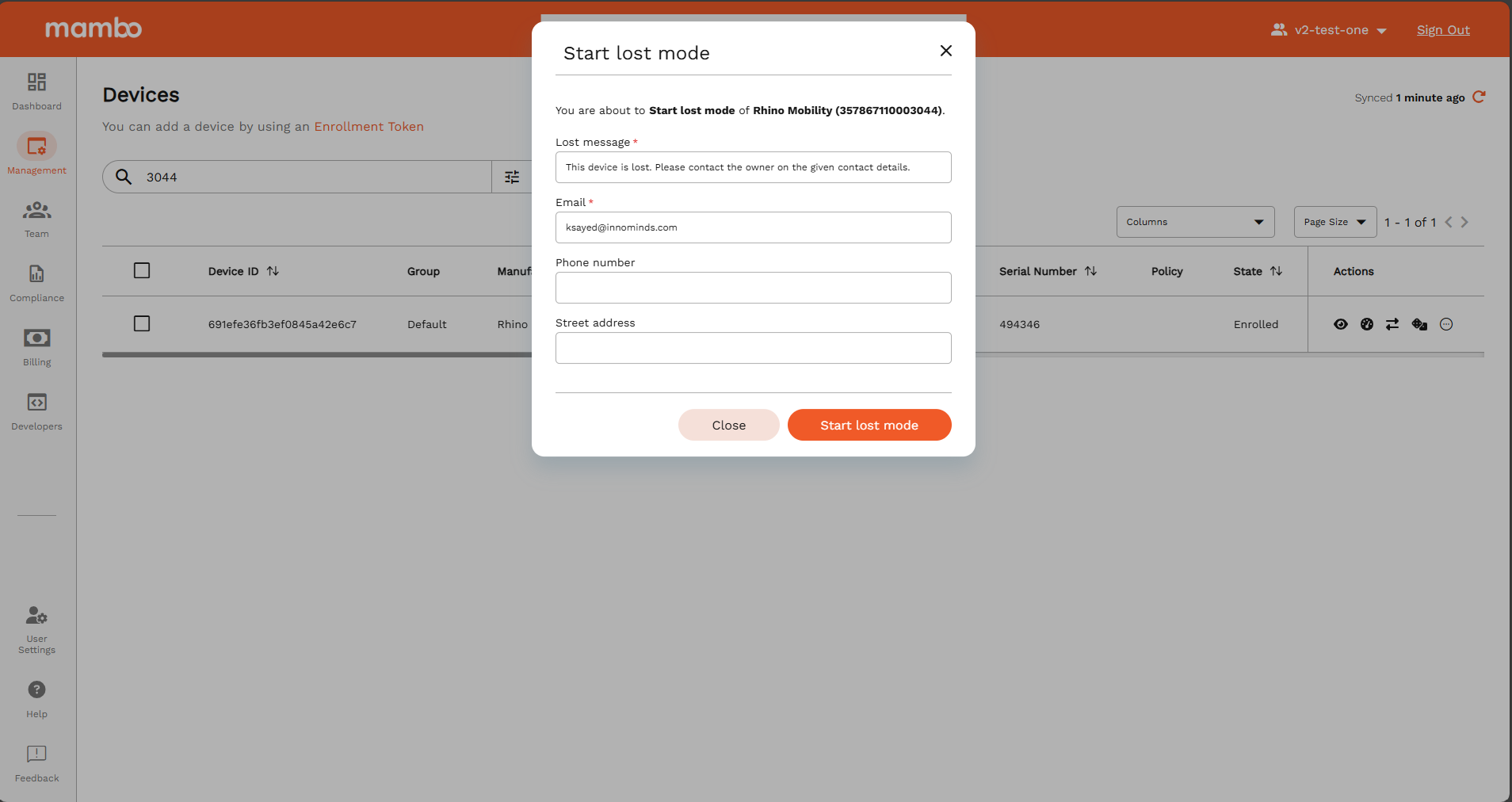Expand the v2-test-one account menu
Image resolution: width=1512 pixels, height=802 pixels.
coord(1329,30)
